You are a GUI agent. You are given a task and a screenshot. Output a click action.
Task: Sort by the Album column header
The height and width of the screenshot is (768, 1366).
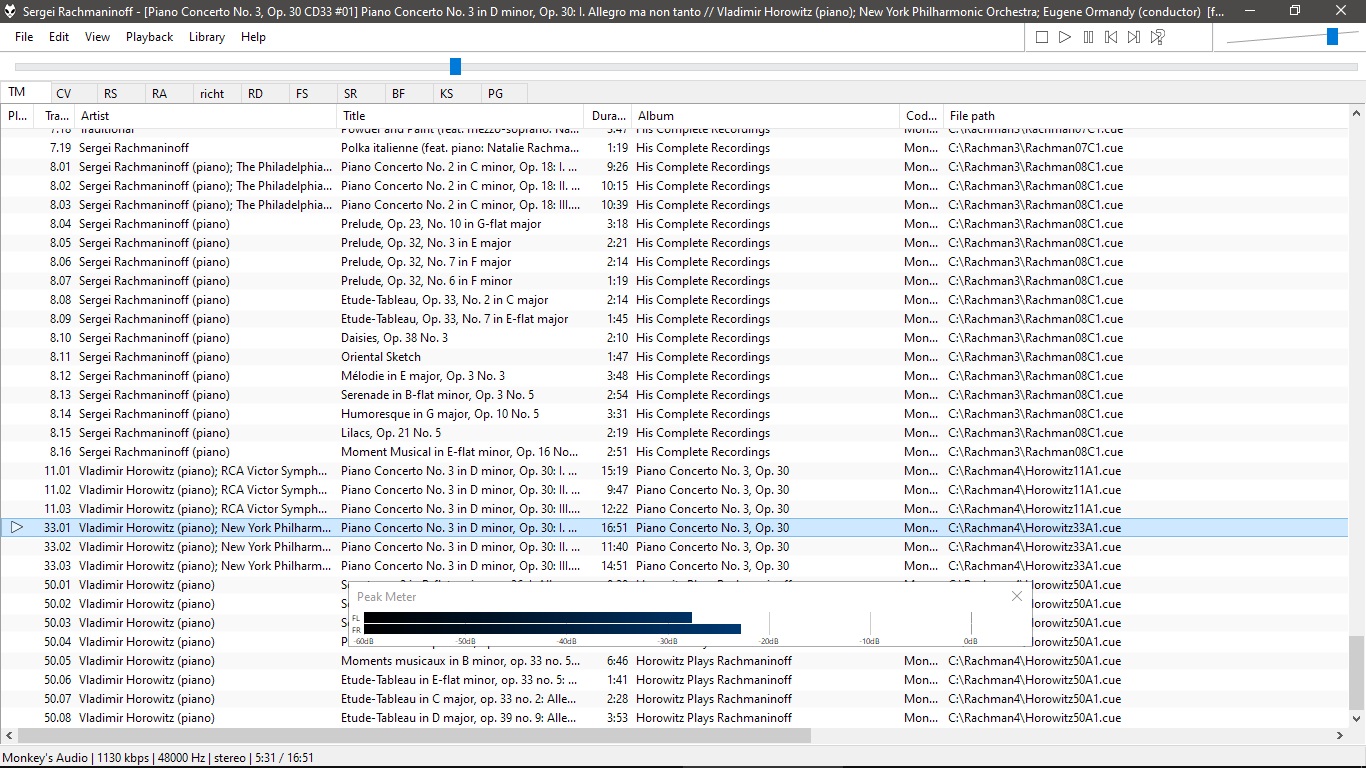pos(765,116)
